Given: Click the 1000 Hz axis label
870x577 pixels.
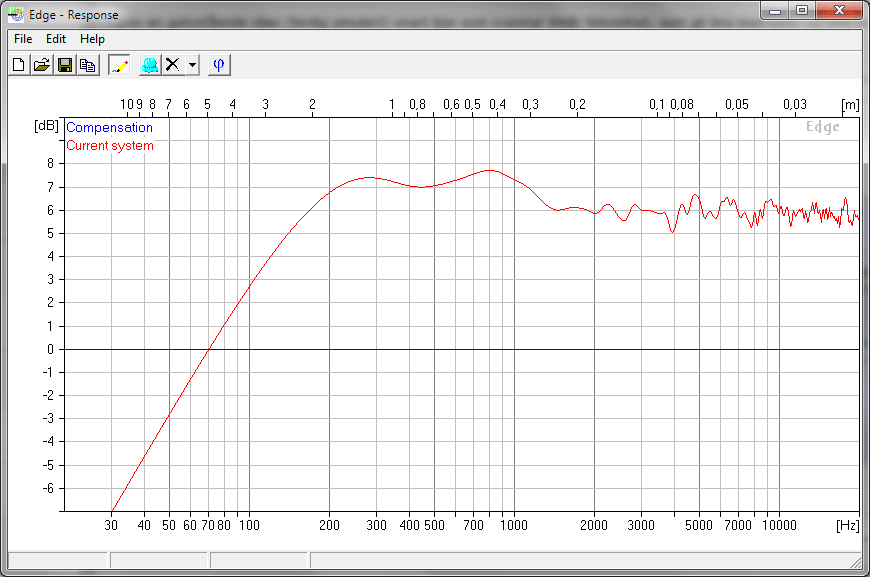Looking at the screenshot, I should [514, 525].
